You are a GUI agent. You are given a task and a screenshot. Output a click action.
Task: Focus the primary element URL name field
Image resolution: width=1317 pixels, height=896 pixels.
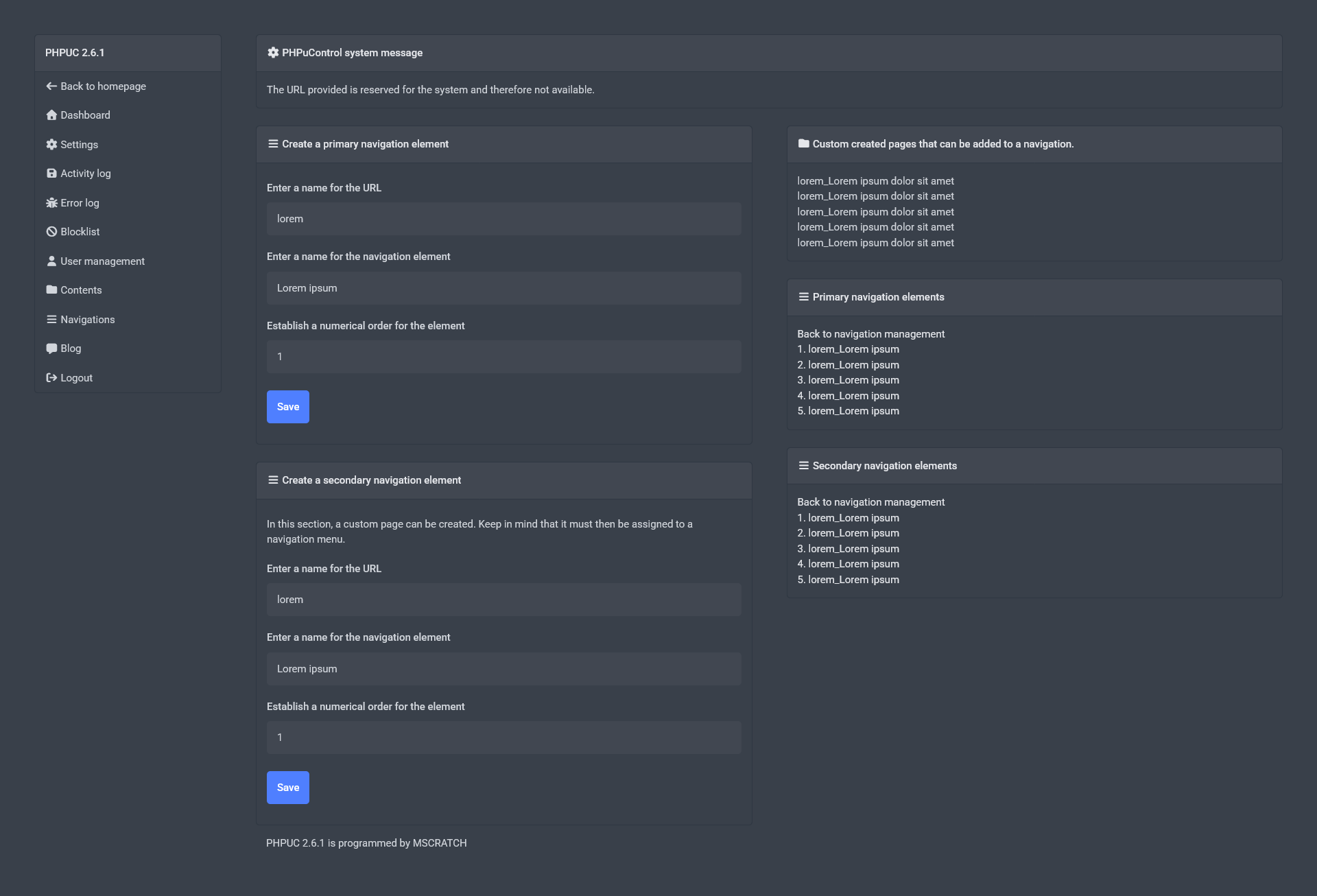coord(503,219)
